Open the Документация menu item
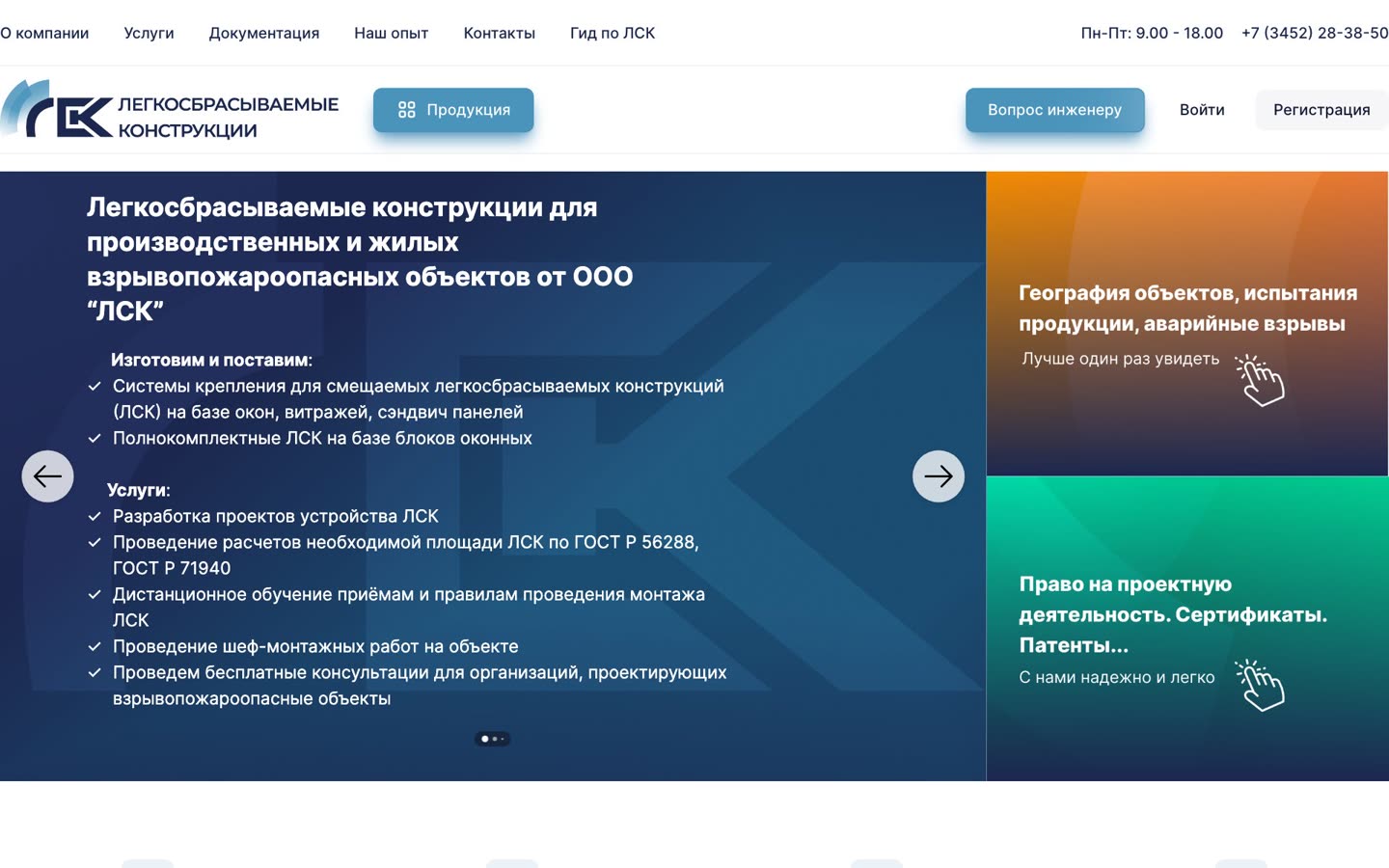This screenshot has width=1389, height=868. coord(263,33)
